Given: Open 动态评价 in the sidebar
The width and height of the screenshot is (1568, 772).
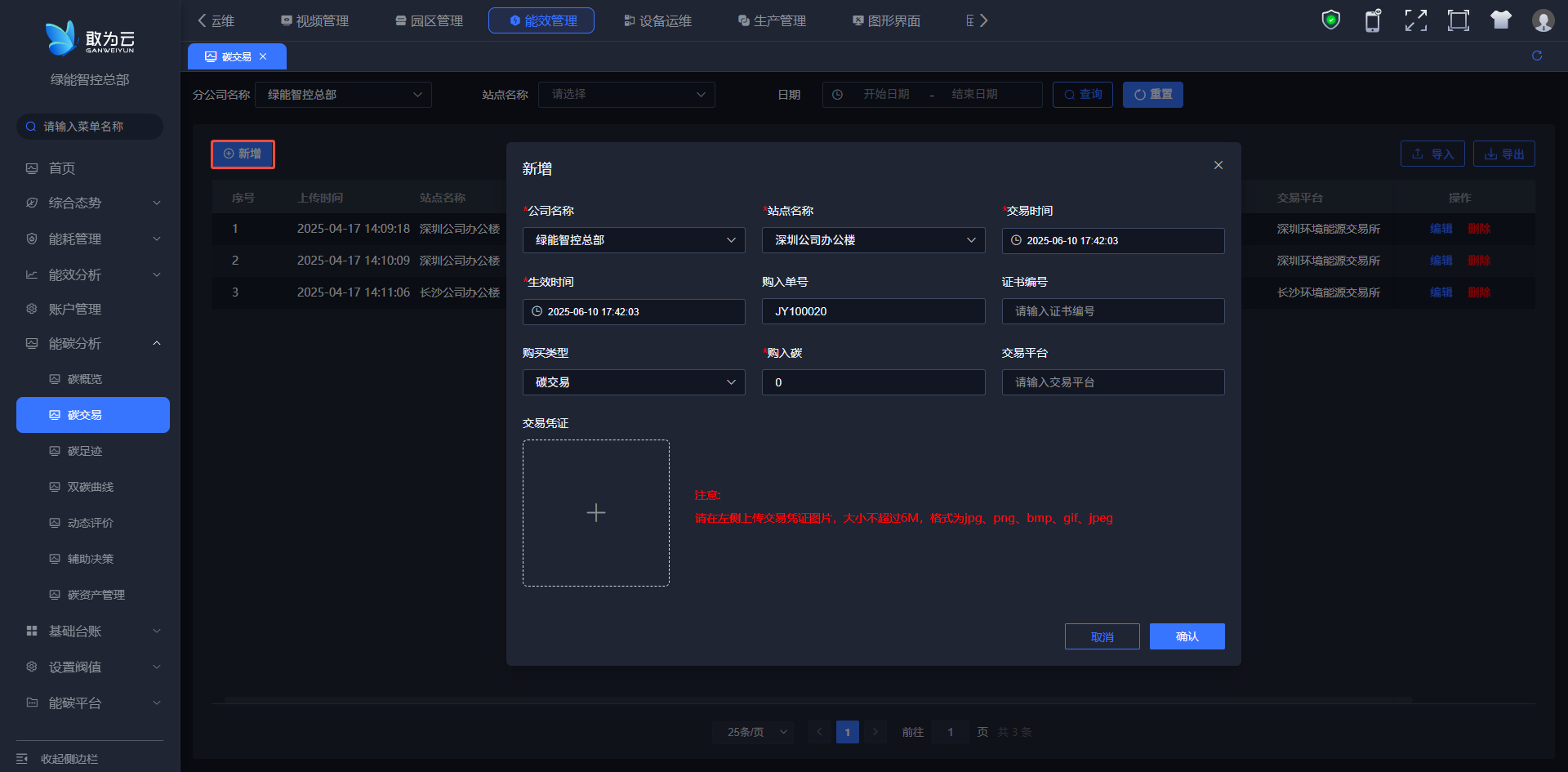Looking at the screenshot, I should 93,523.
